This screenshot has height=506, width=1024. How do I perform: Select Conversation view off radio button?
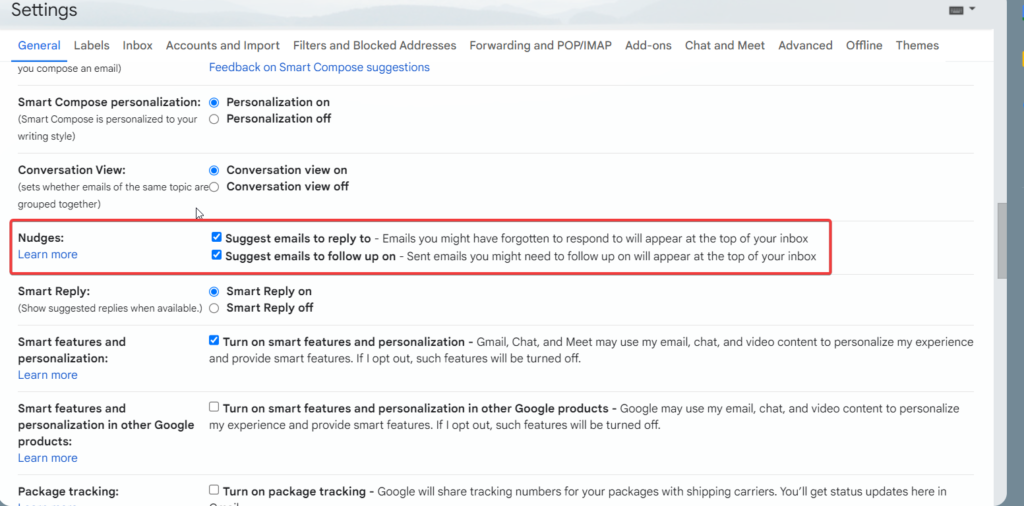(214, 187)
